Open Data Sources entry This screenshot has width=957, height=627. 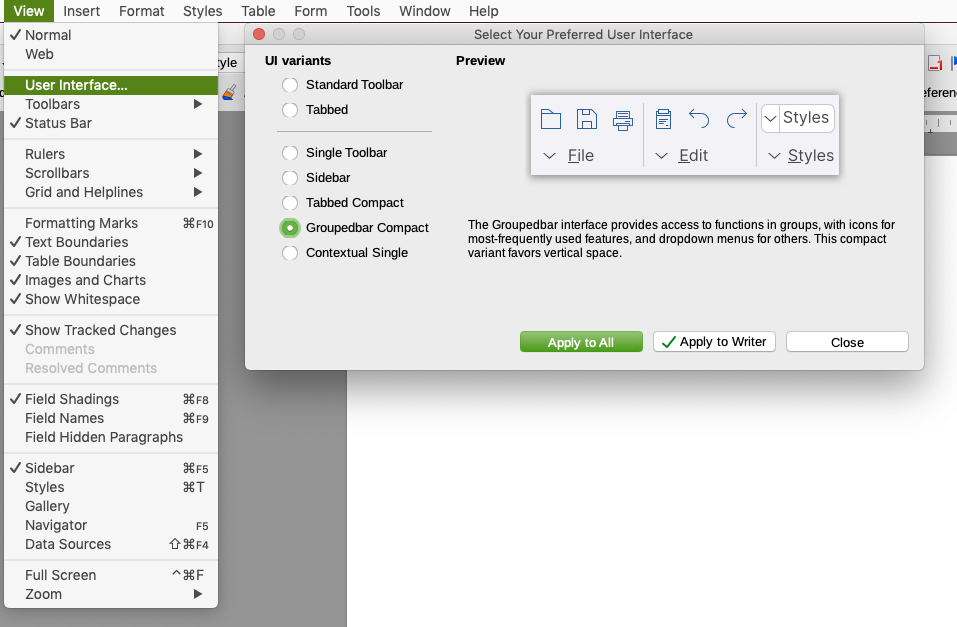coord(110,543)
